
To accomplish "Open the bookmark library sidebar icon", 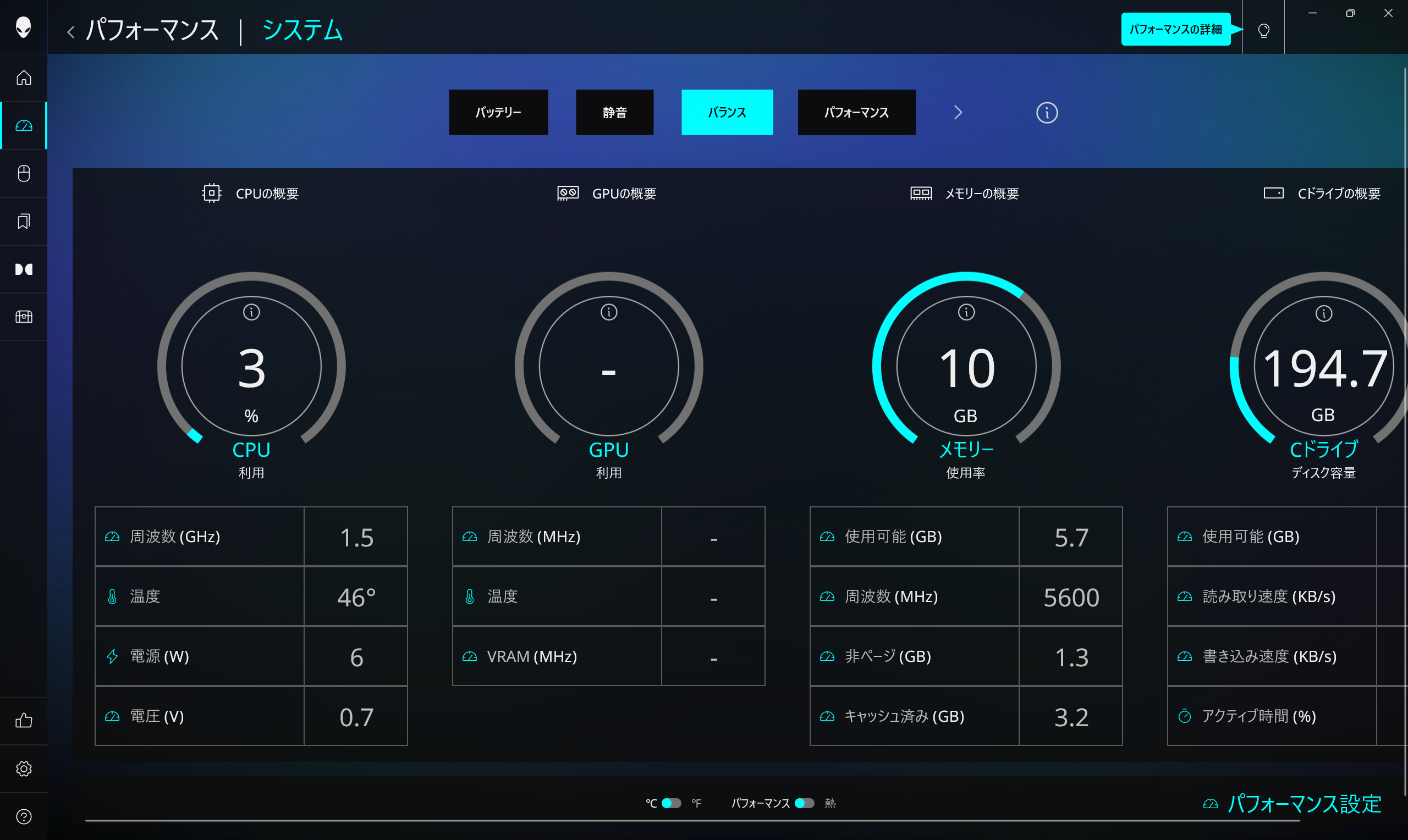I will tap(23, 222).
